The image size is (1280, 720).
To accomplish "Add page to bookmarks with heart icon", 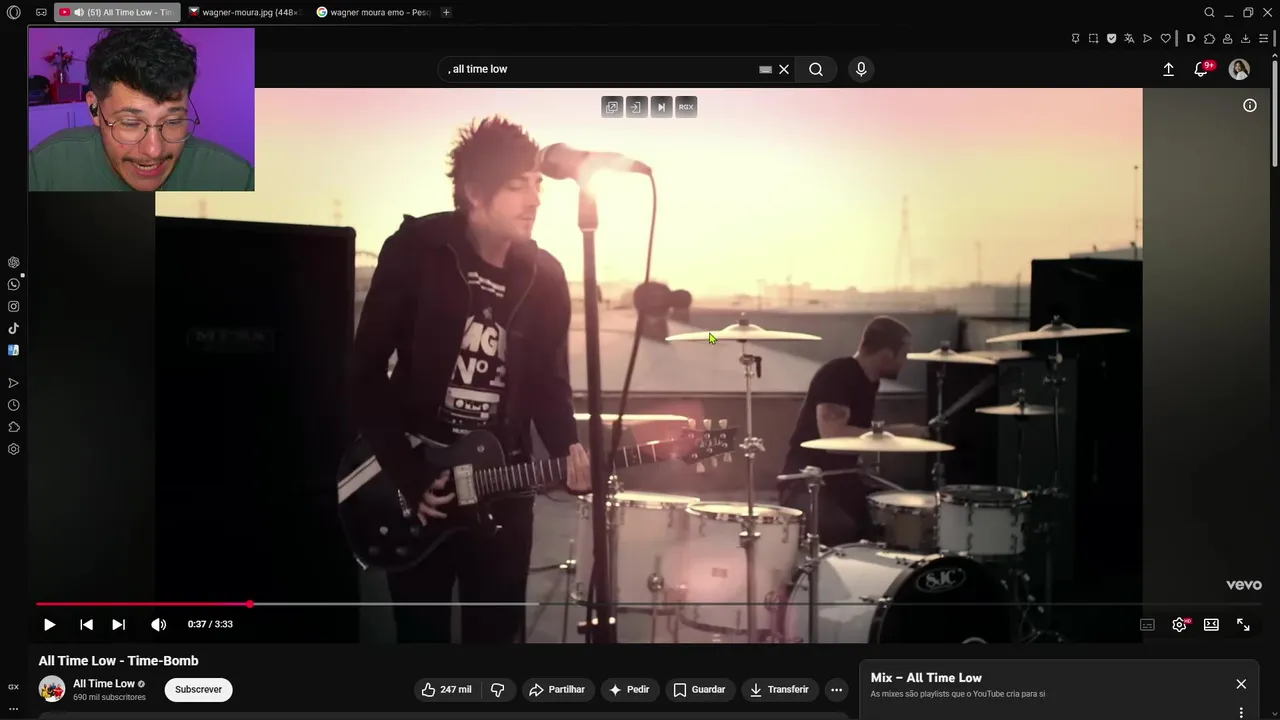I will tap(1165, 39).
